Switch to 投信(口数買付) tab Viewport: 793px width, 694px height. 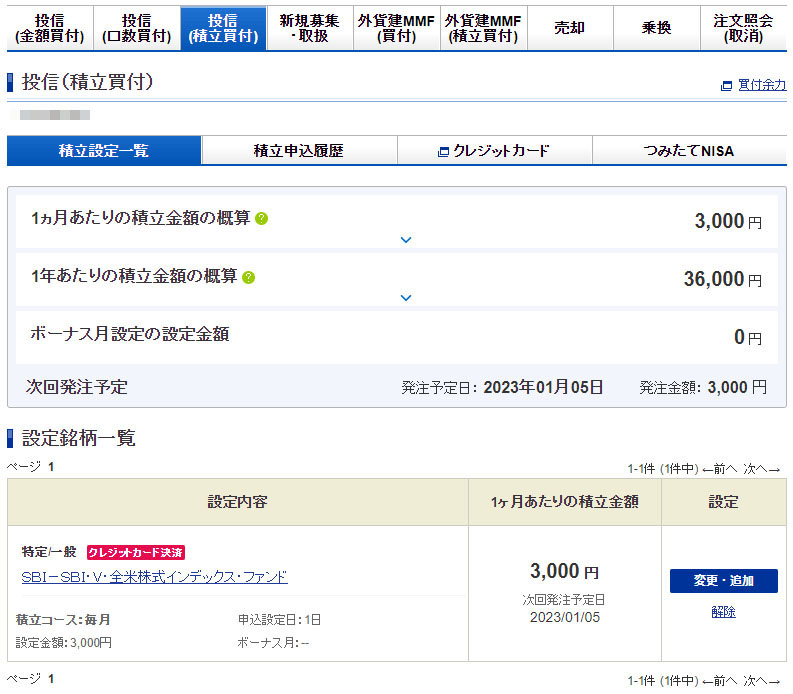(137, 29)
